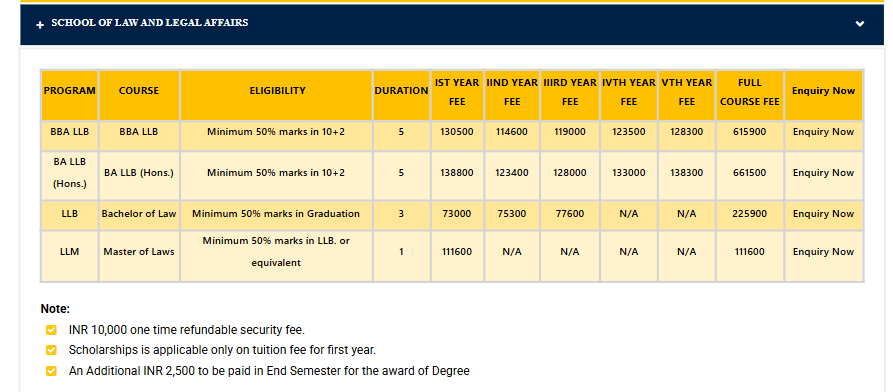Click the Enquiry Now column header
Image resolution: width=893 pixels, height=392 pixels.
pyautogui.click(x=823, y=91)
